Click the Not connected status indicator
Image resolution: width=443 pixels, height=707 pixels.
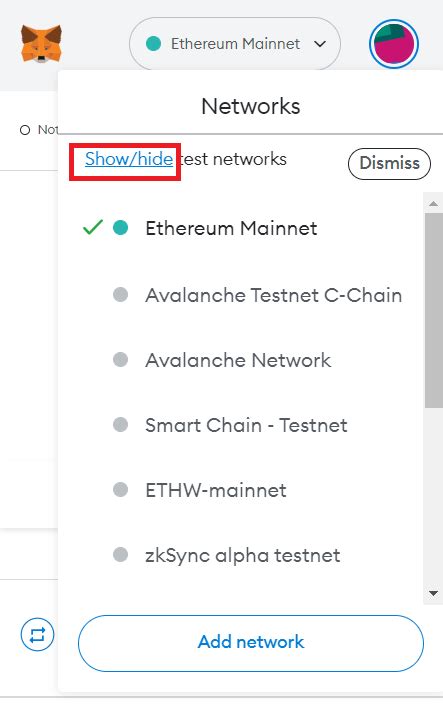[x=39, y=130]
